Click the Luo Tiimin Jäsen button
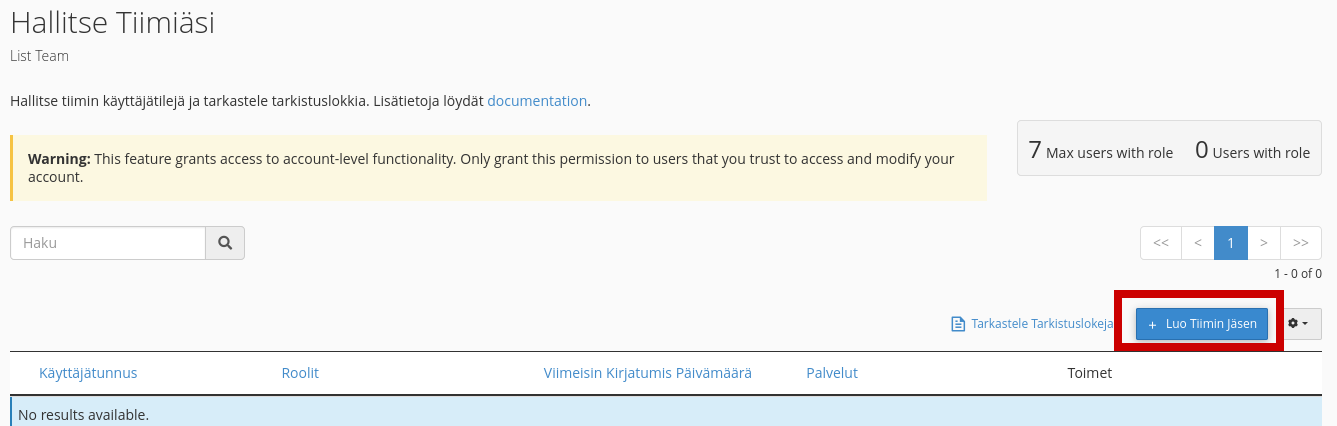1337x426 pixels. click(x=1202, y=324)
